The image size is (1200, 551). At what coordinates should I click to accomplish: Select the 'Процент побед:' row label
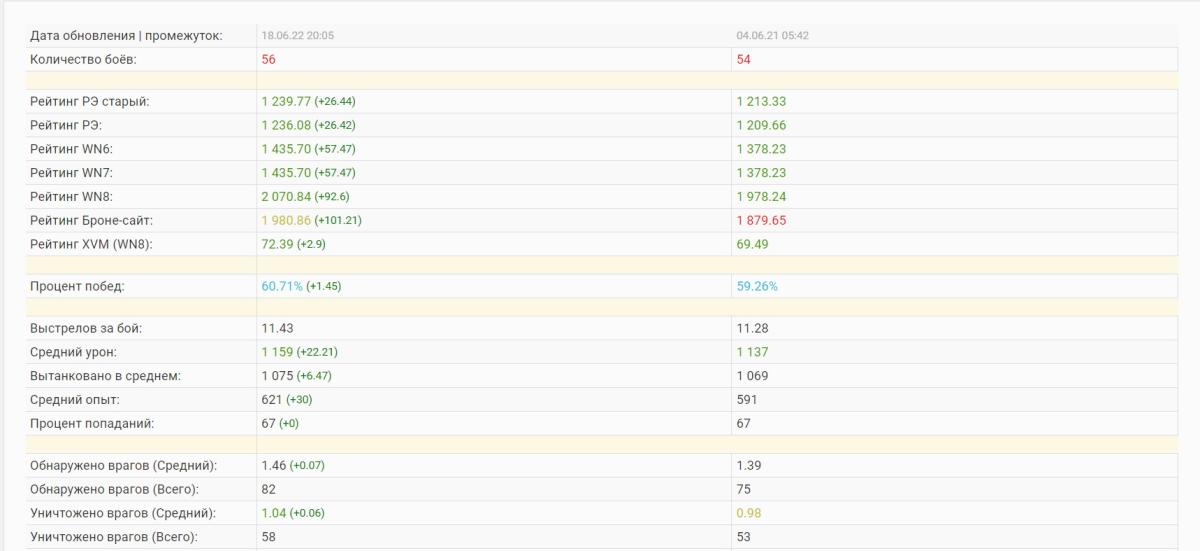coord(77,287)
